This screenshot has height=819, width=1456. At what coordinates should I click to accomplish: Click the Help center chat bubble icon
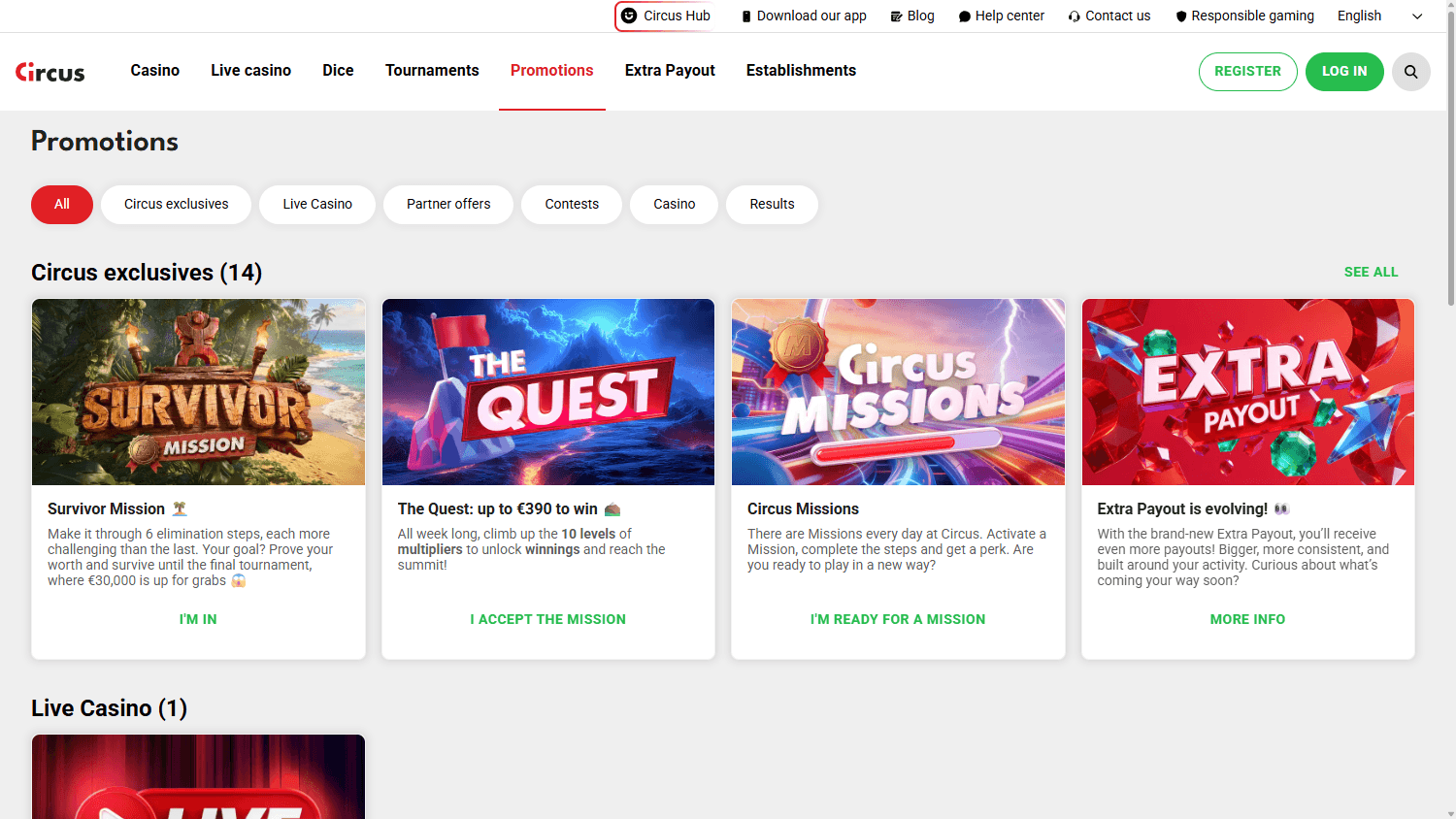pyautogui.click(x=964, y=16)
